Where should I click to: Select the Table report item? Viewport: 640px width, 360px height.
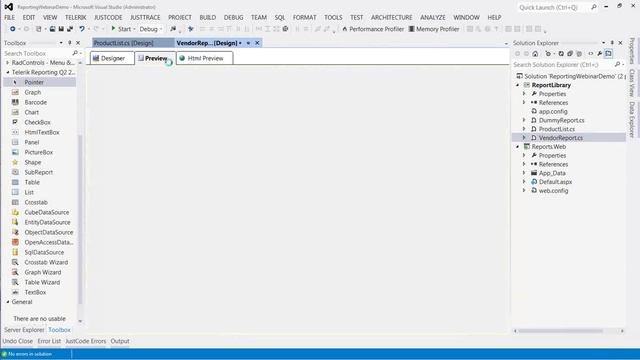coord(32,182)
